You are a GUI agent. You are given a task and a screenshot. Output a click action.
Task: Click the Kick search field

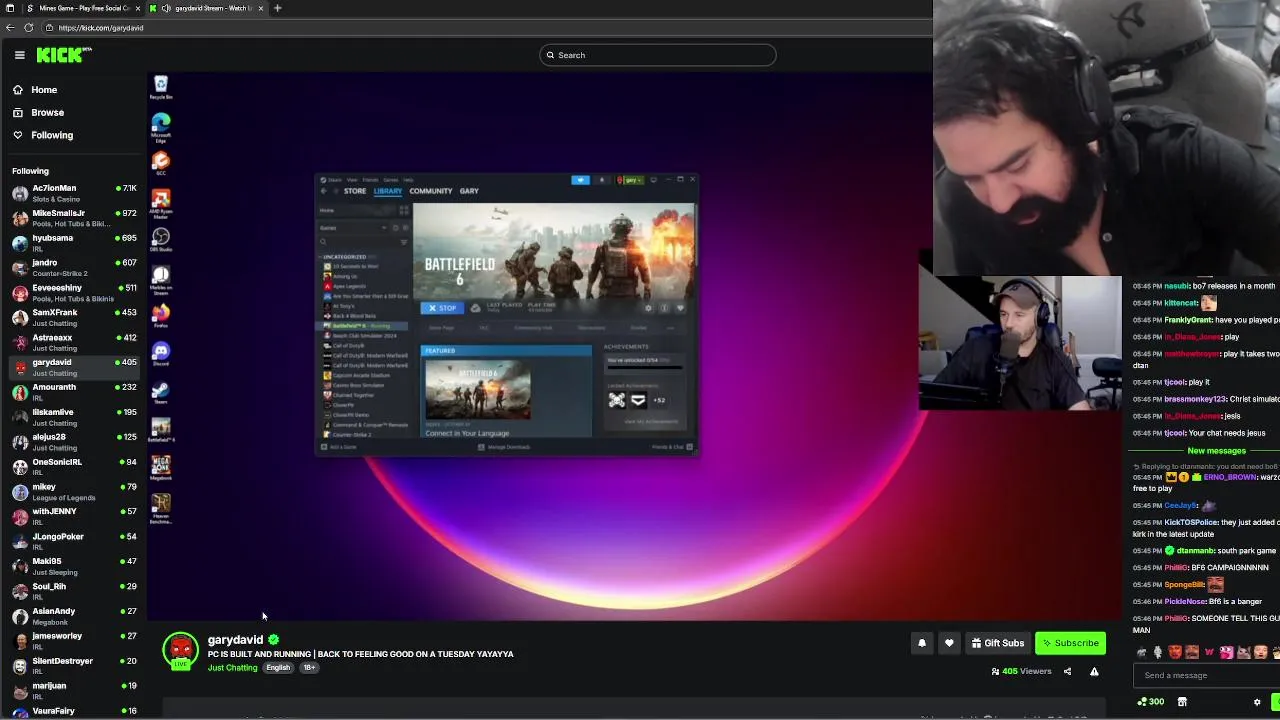pos(658,55)
